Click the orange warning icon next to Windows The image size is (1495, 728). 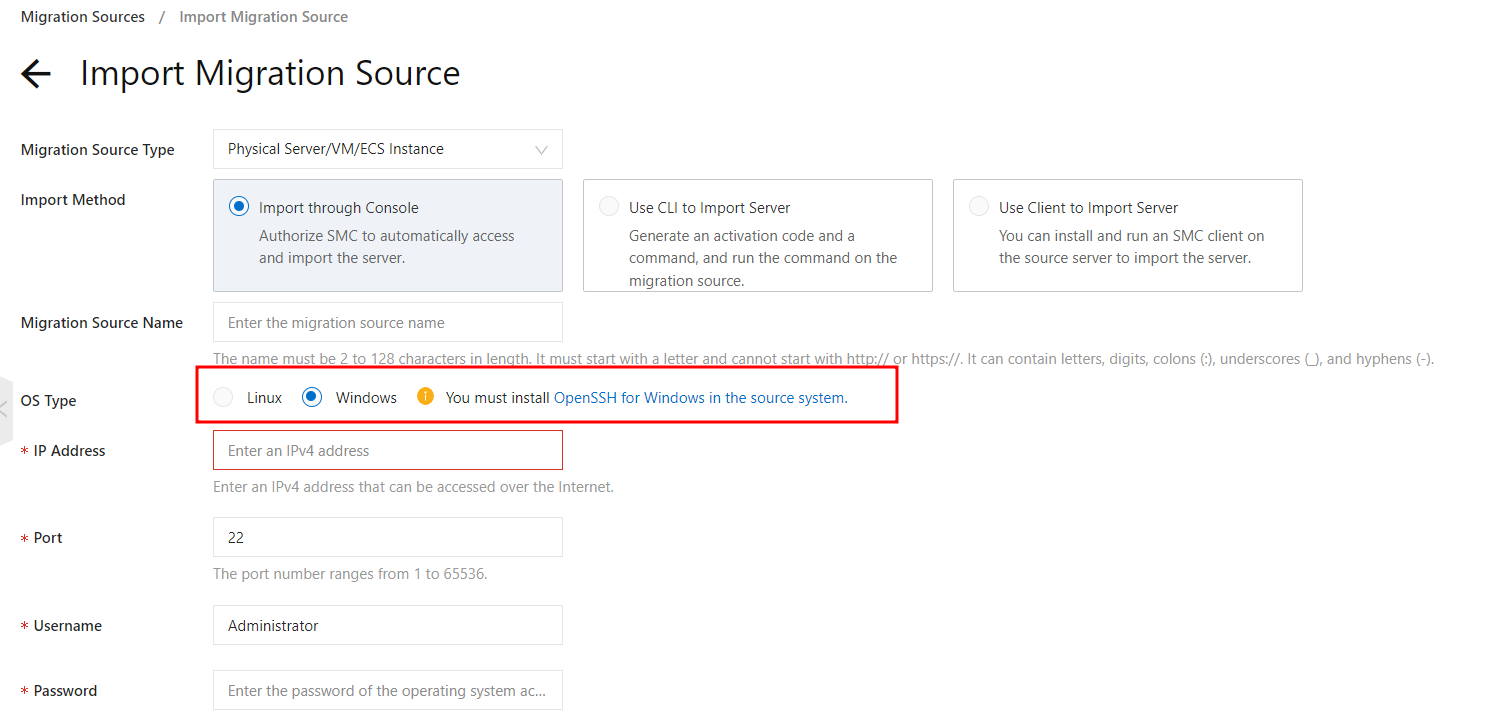(426, 396)
